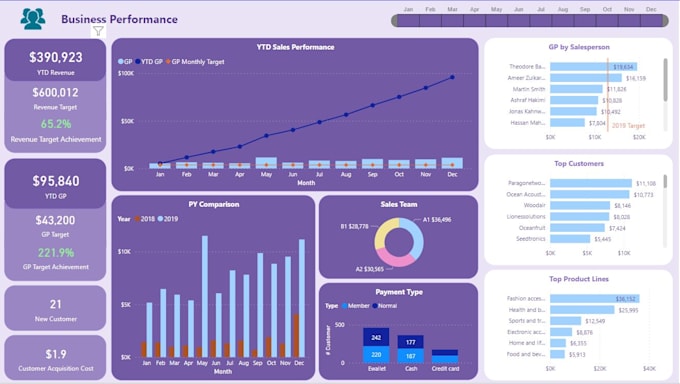Click the Cash 177 Normal bar segment
Screen dimensions: 680x384
pyautogui.click(x=410, y=342)
